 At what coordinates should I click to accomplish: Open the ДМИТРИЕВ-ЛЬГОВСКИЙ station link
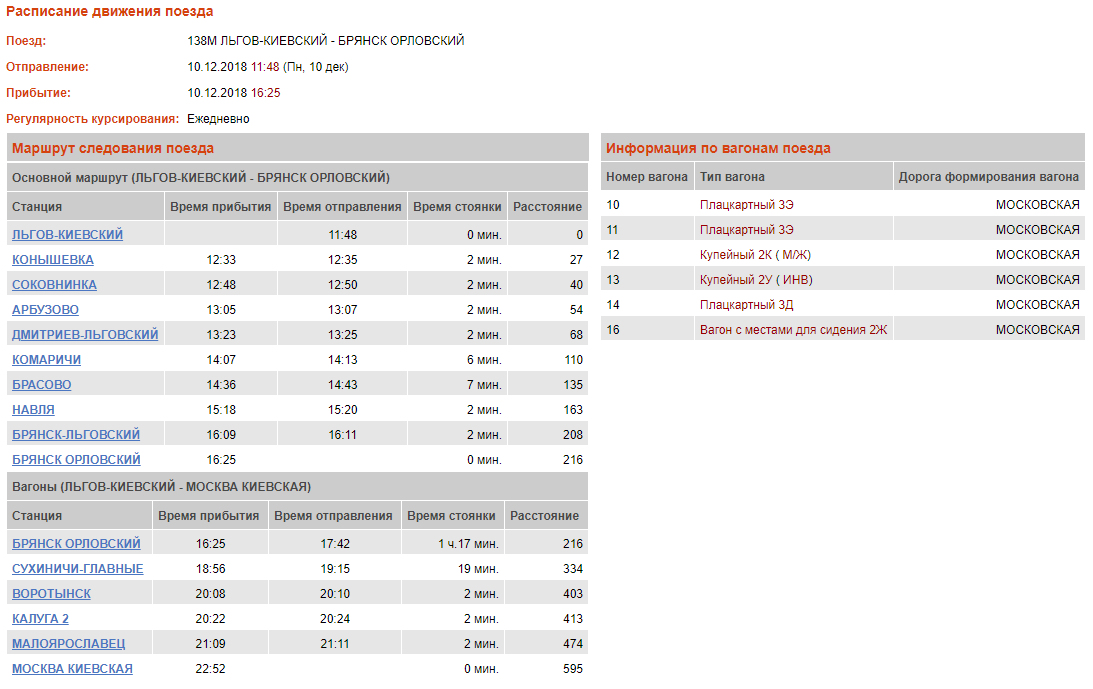[85, 335]
